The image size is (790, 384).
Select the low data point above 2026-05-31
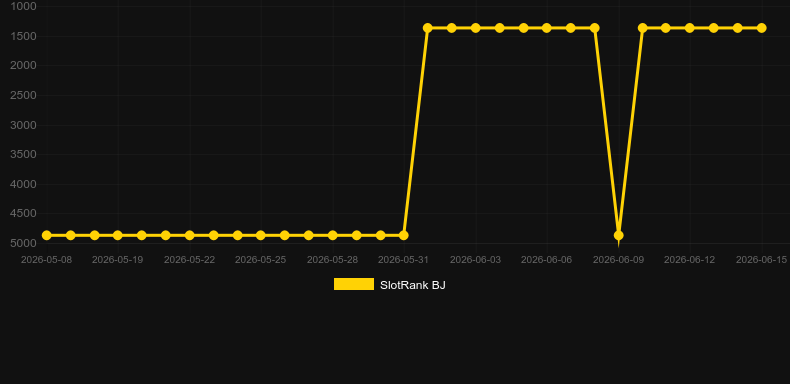[404, 235]
